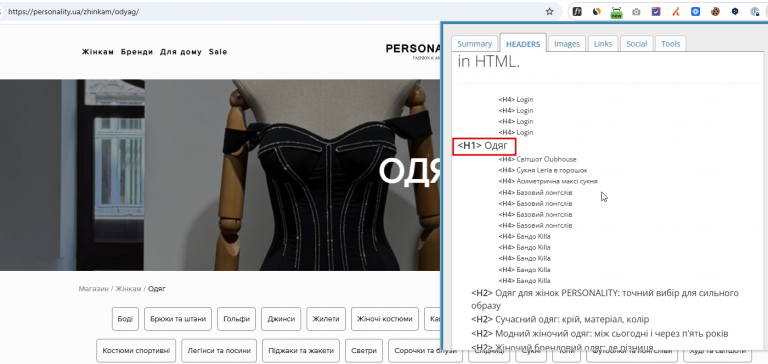768x364 pixels.
Task: Select the HEADERS tab
Action: click(523, 44)
